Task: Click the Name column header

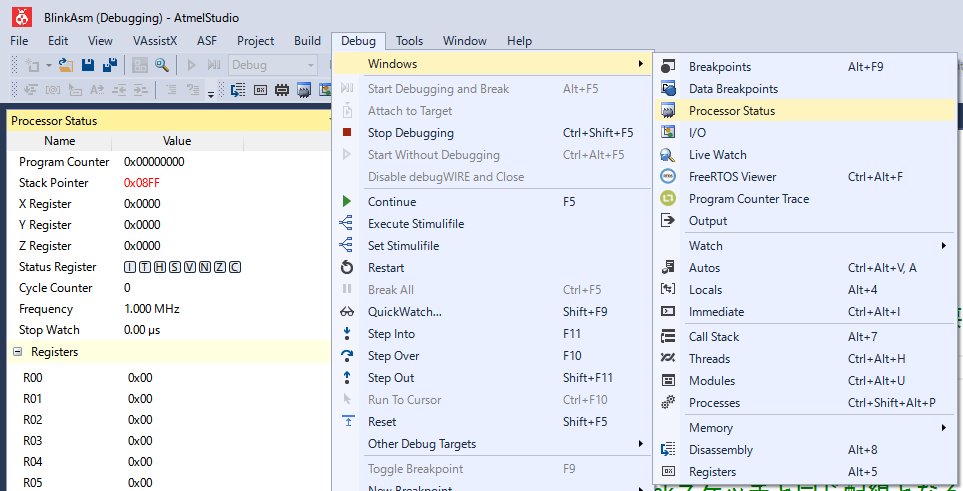Action: click(60, 141)
